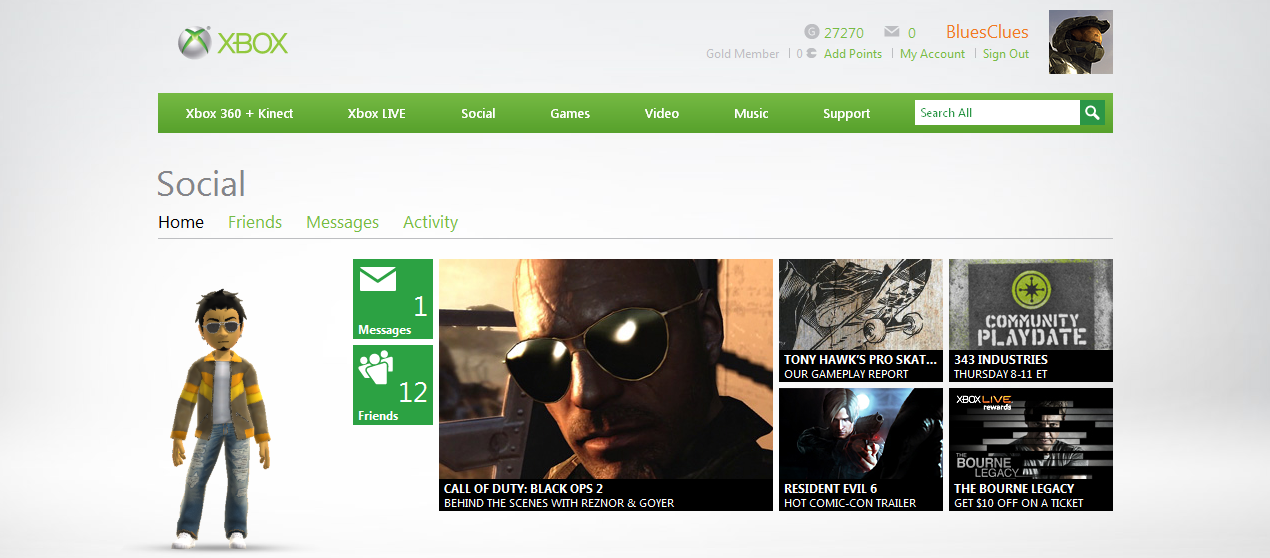Image resolution: width=1270 pixels, height=558 pixels.
Task: Click the Search All field
Action: (x=997, y=113)
